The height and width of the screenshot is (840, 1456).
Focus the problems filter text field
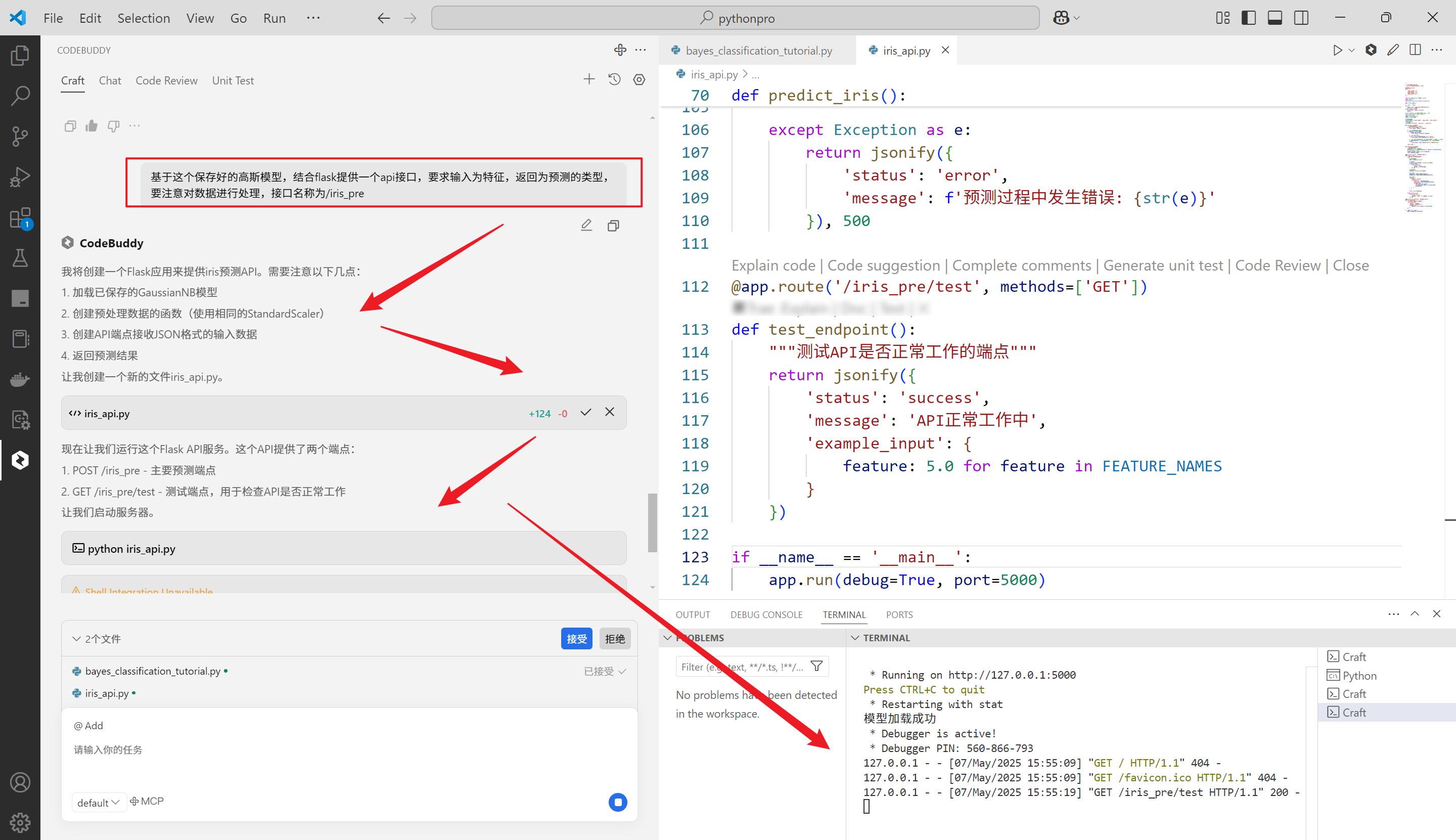point(743,667)
